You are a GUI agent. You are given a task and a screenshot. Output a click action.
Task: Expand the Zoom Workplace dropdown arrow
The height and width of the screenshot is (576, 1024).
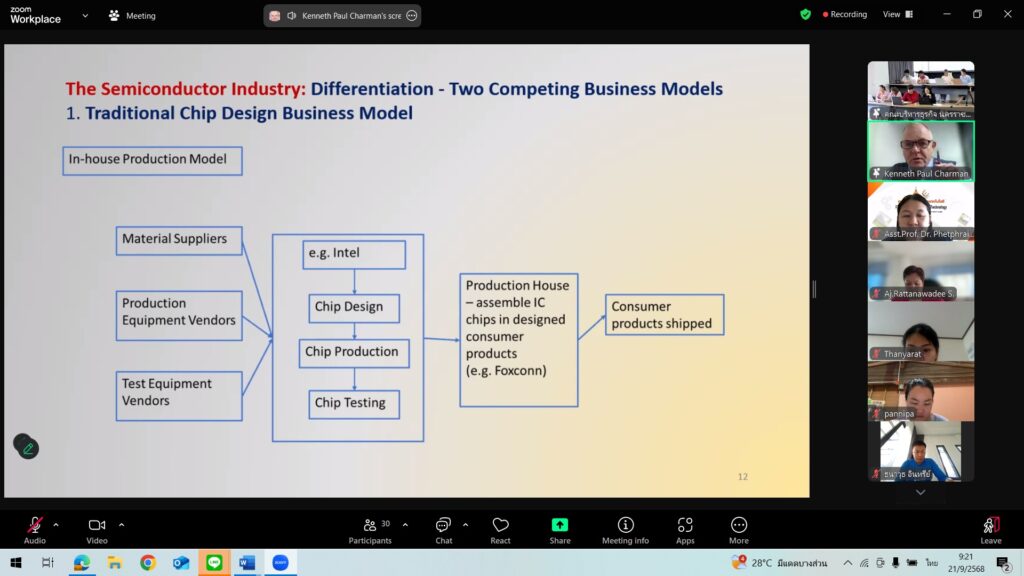pos(84,16)
